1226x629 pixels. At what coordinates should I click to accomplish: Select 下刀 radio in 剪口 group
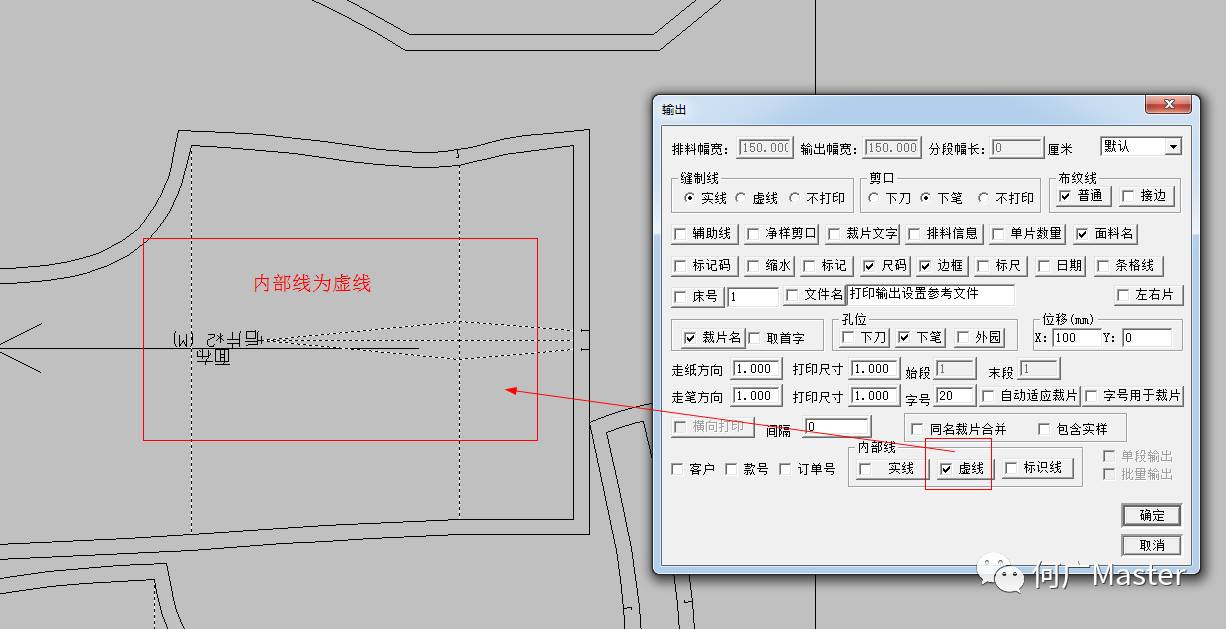click(x=875, y=198)
